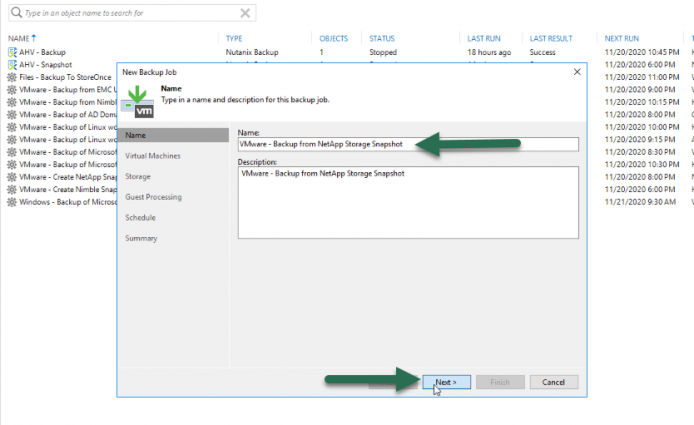The image size is (694, 425).
Task: Click the Nutanix Backup type cell
Action: point(252,52)
